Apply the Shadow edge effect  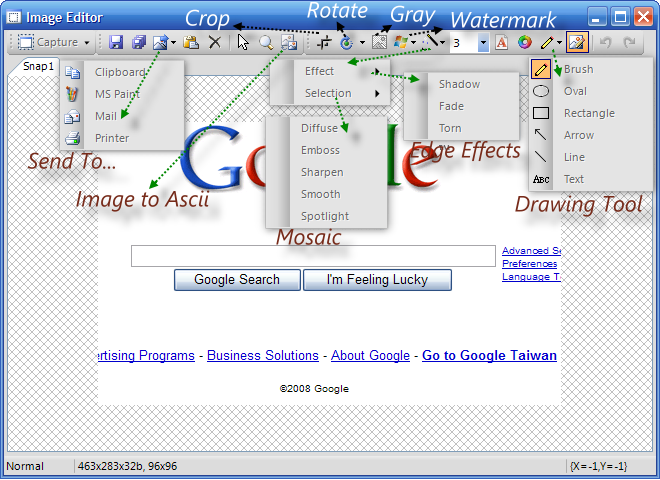tap(461, 84)
